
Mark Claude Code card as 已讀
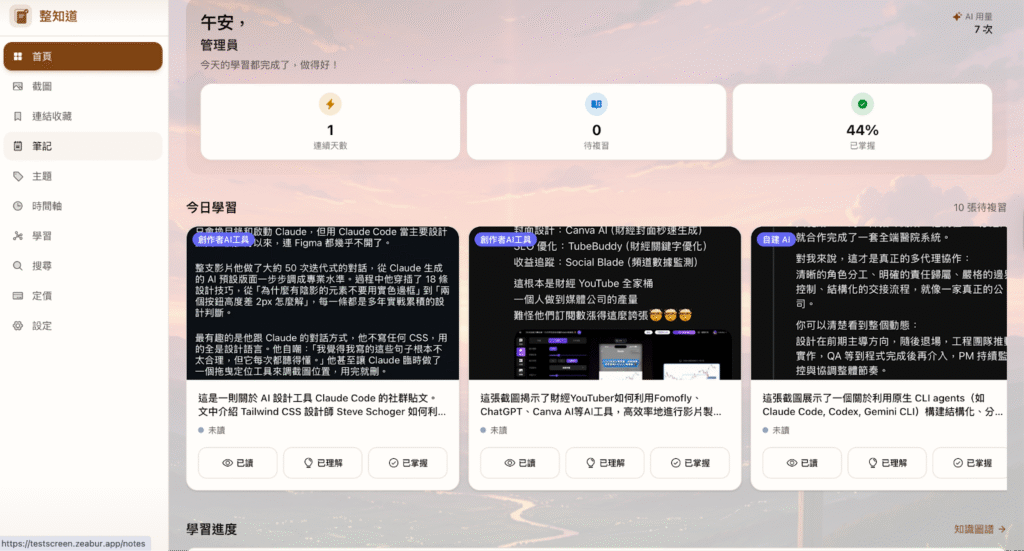pos(238,463)
